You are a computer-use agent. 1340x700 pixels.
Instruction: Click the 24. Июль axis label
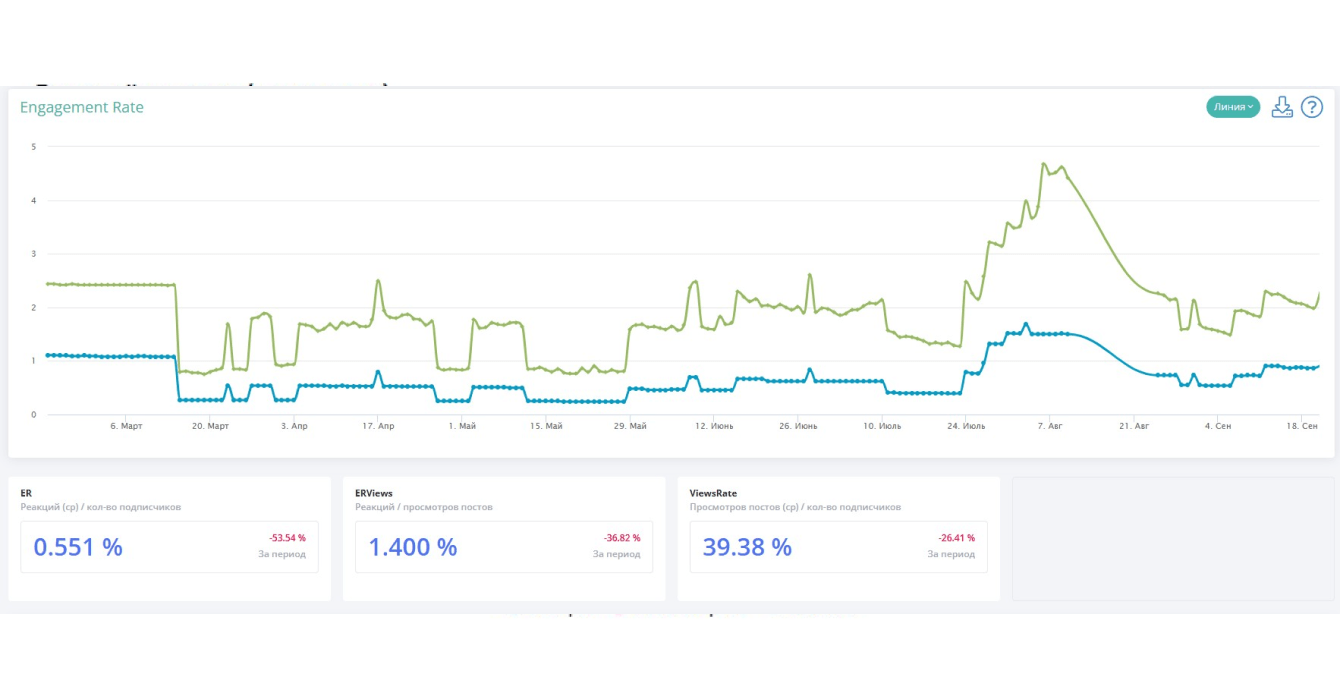point(966,426)
